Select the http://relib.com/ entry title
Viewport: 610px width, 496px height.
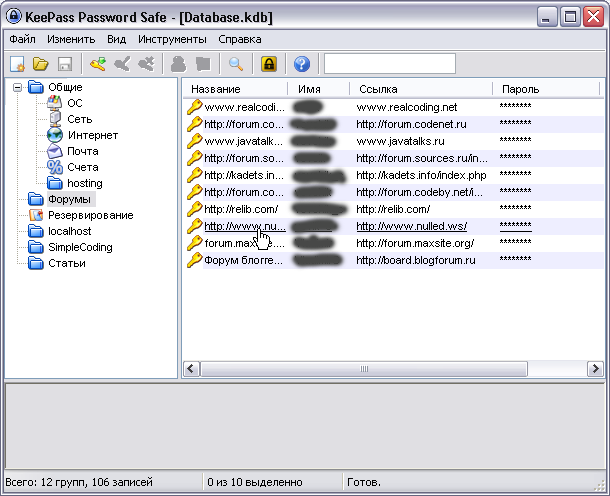241,209
